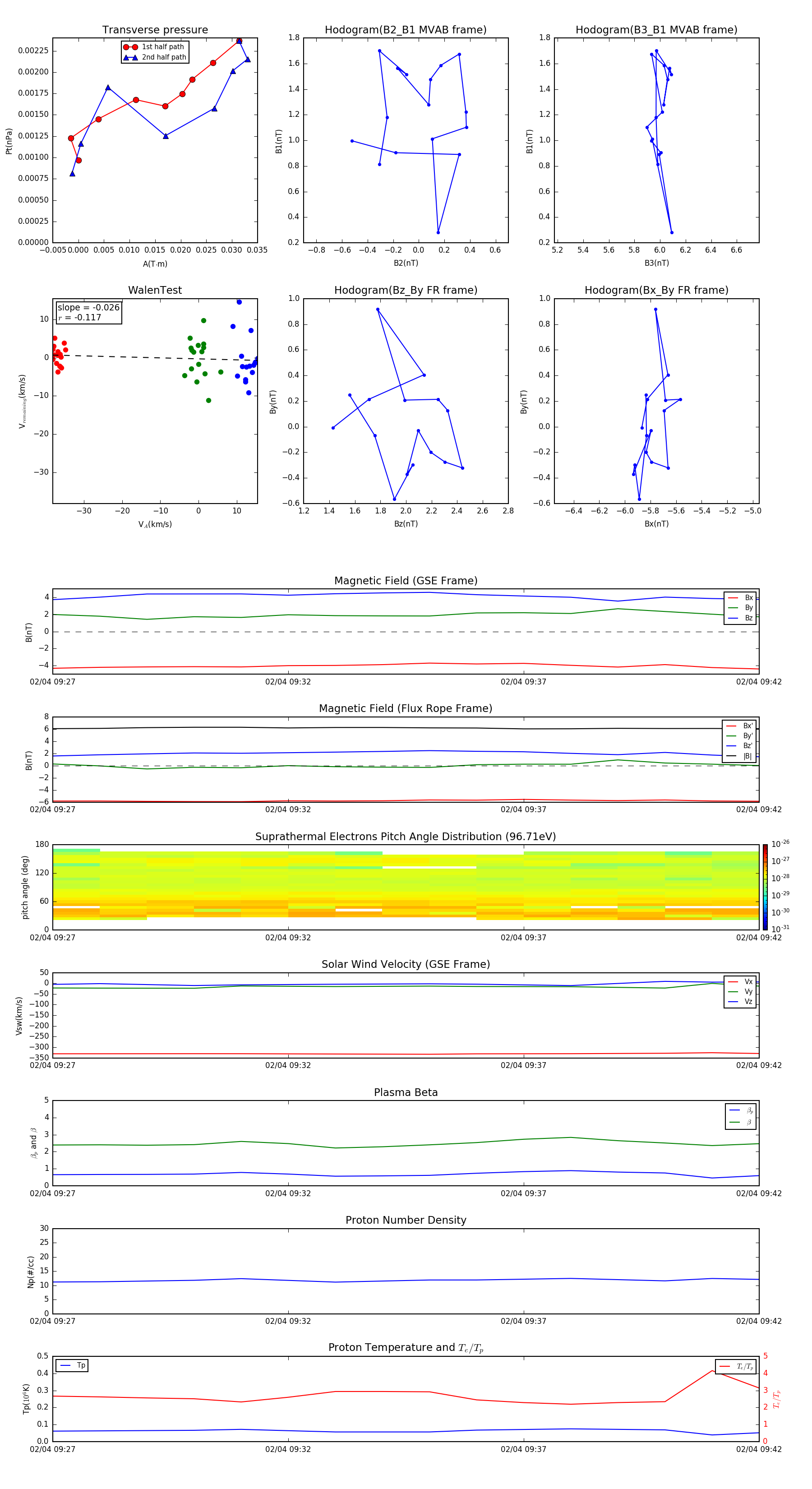Click the "Np(#/cc)" axis label
Screen dimensions: 812x1489
[31, 1272]
